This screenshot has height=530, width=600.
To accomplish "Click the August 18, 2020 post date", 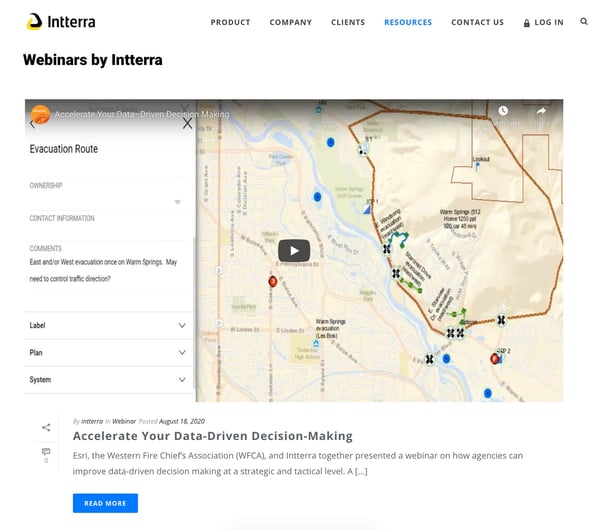I will click(x=182, y=421).
